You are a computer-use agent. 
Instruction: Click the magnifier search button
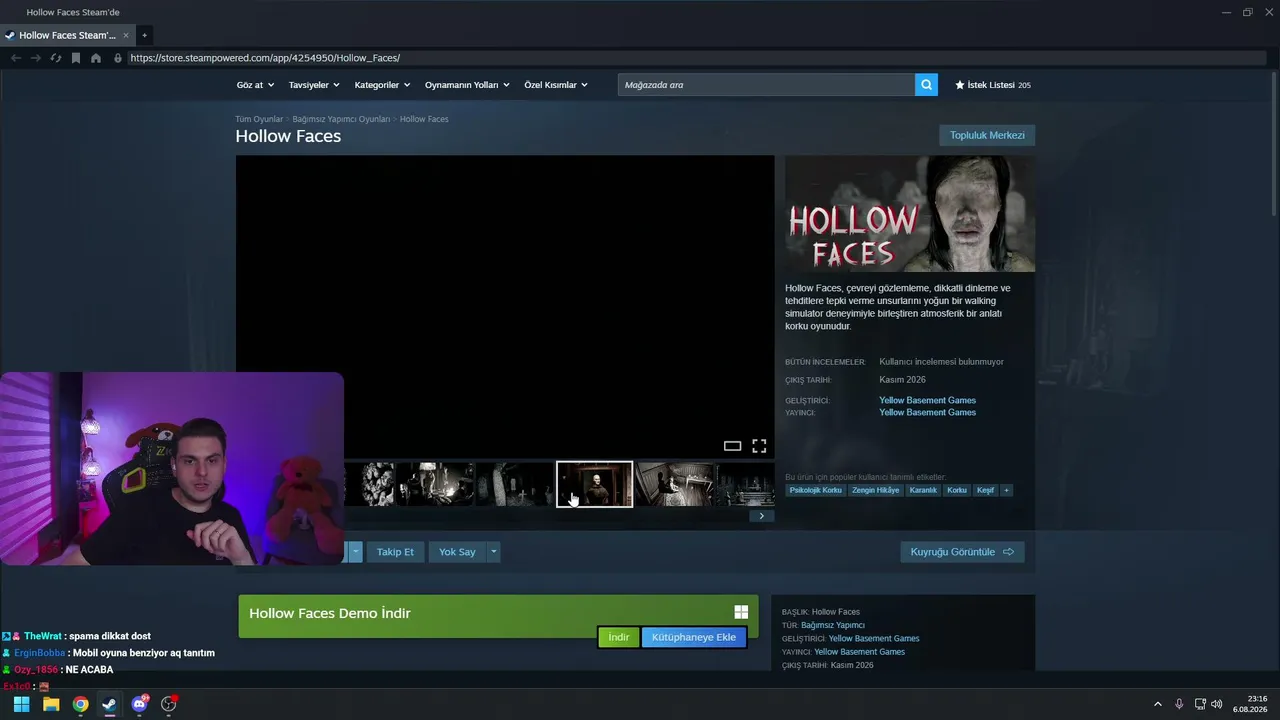[927, 85]
